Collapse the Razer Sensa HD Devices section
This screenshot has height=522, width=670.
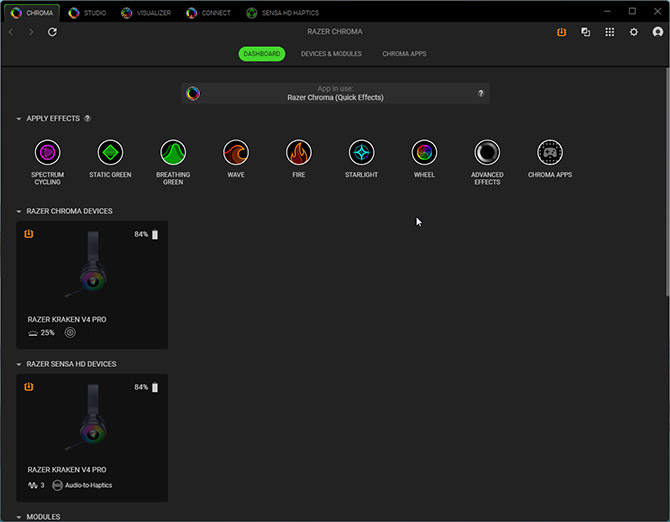(19, 364)
